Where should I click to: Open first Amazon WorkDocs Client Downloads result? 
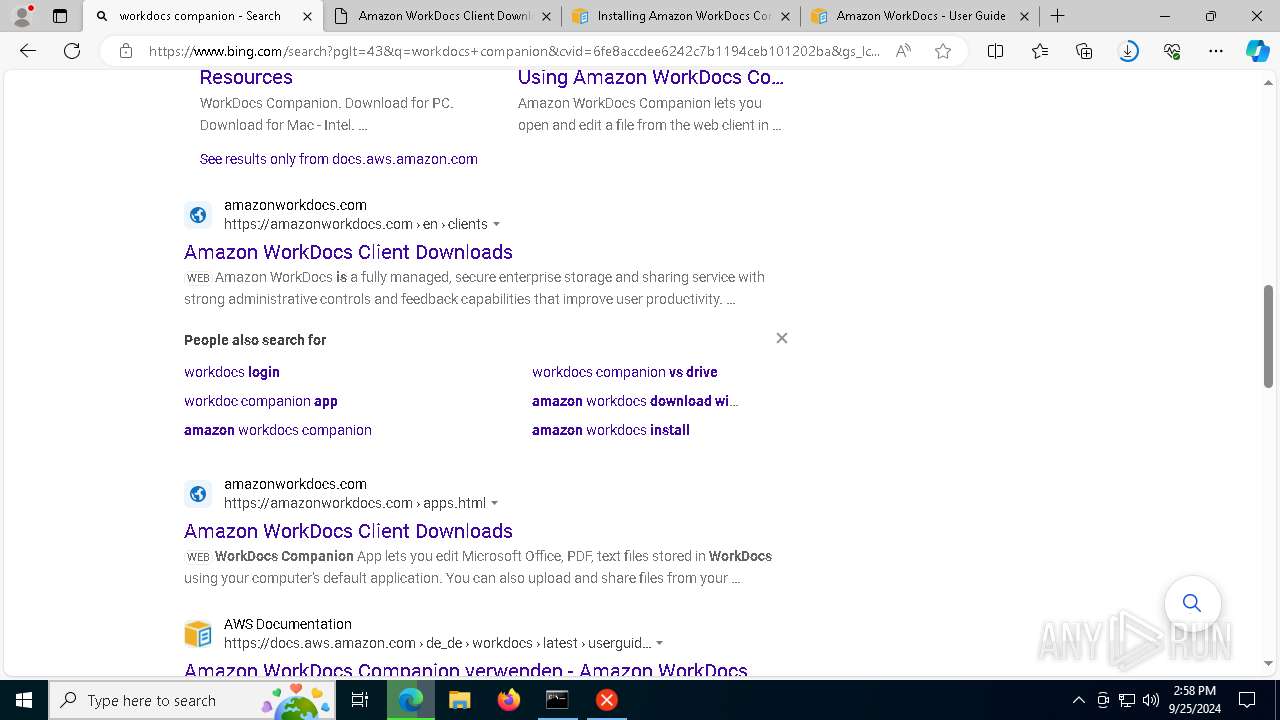pos(348,252)
